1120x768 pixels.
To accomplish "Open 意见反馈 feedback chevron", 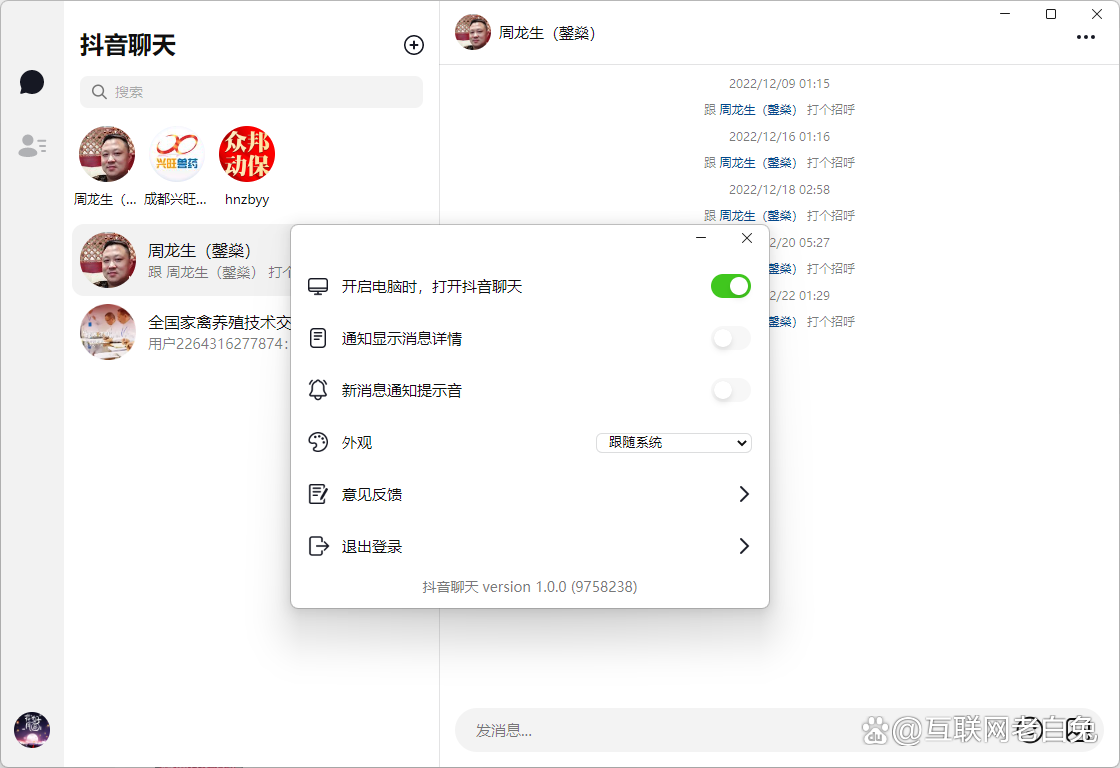I will coord(744,494).
